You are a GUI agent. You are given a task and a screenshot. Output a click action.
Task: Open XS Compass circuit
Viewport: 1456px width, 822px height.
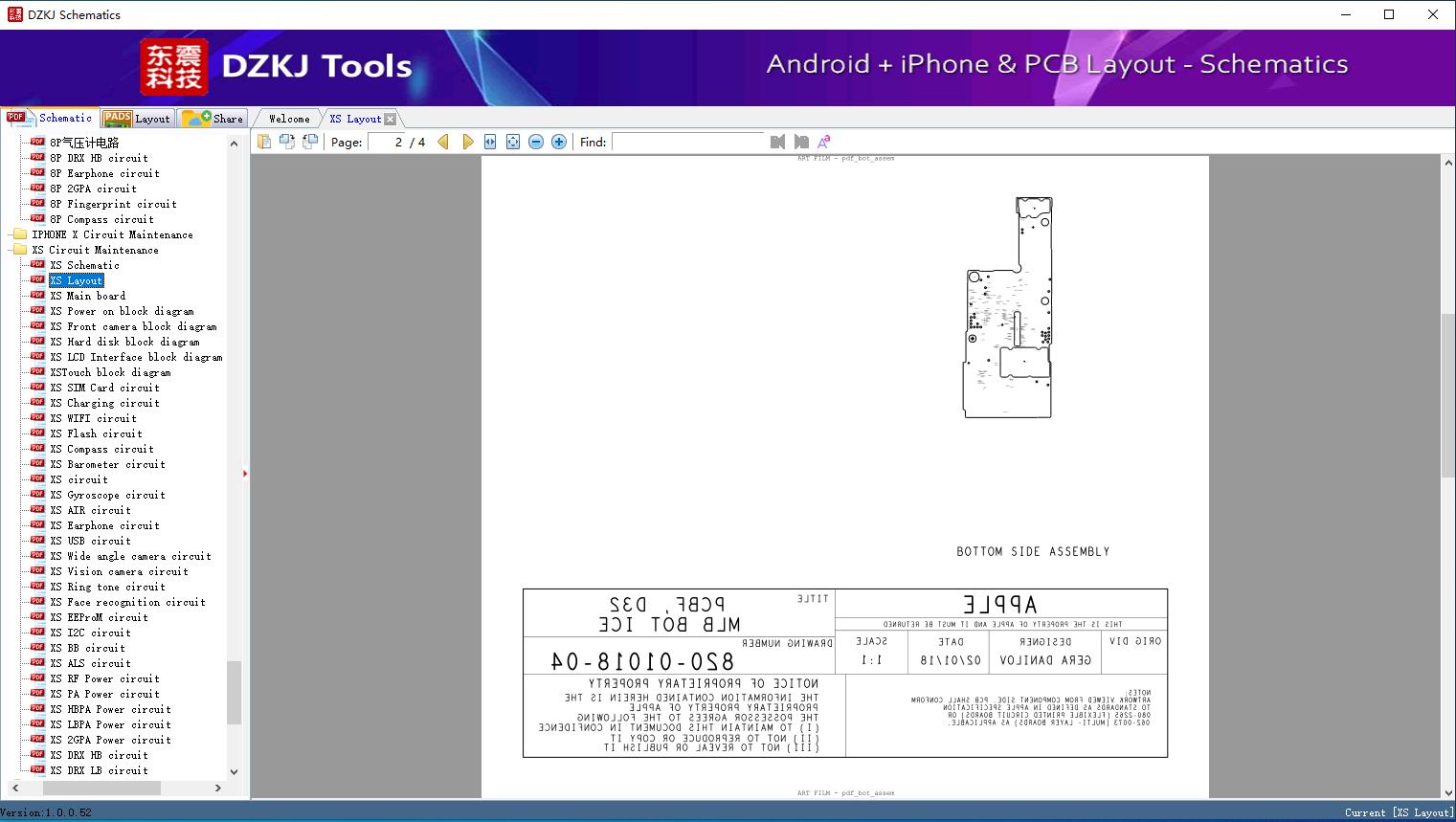point(101,449)
